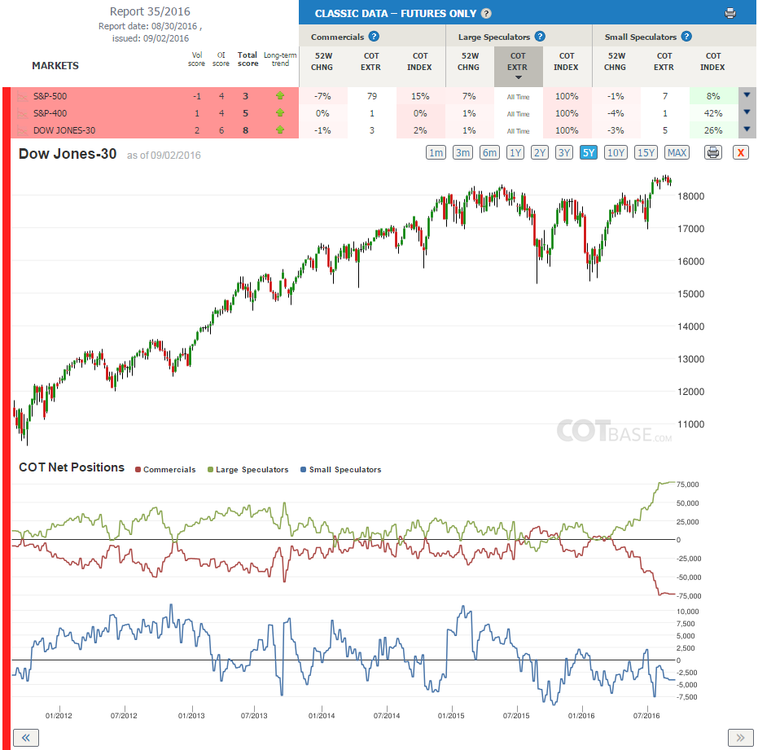The image size is (758, 750).
Task: Click S&P-500 Commercials COT INDEX 15%
Action: 421,96
